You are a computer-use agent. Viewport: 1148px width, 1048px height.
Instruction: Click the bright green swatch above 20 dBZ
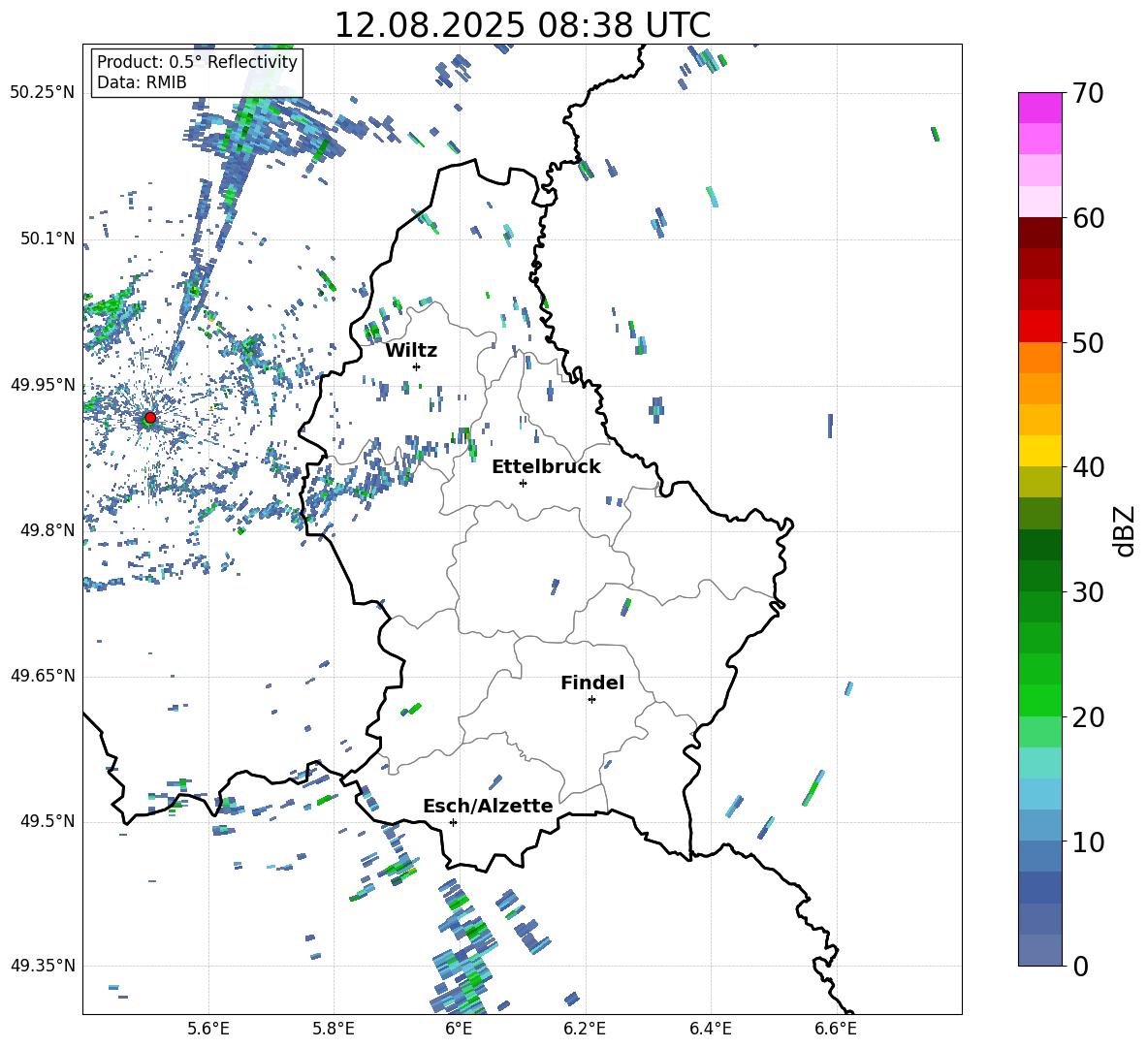pyautogui.click(x=1039, y=700)
